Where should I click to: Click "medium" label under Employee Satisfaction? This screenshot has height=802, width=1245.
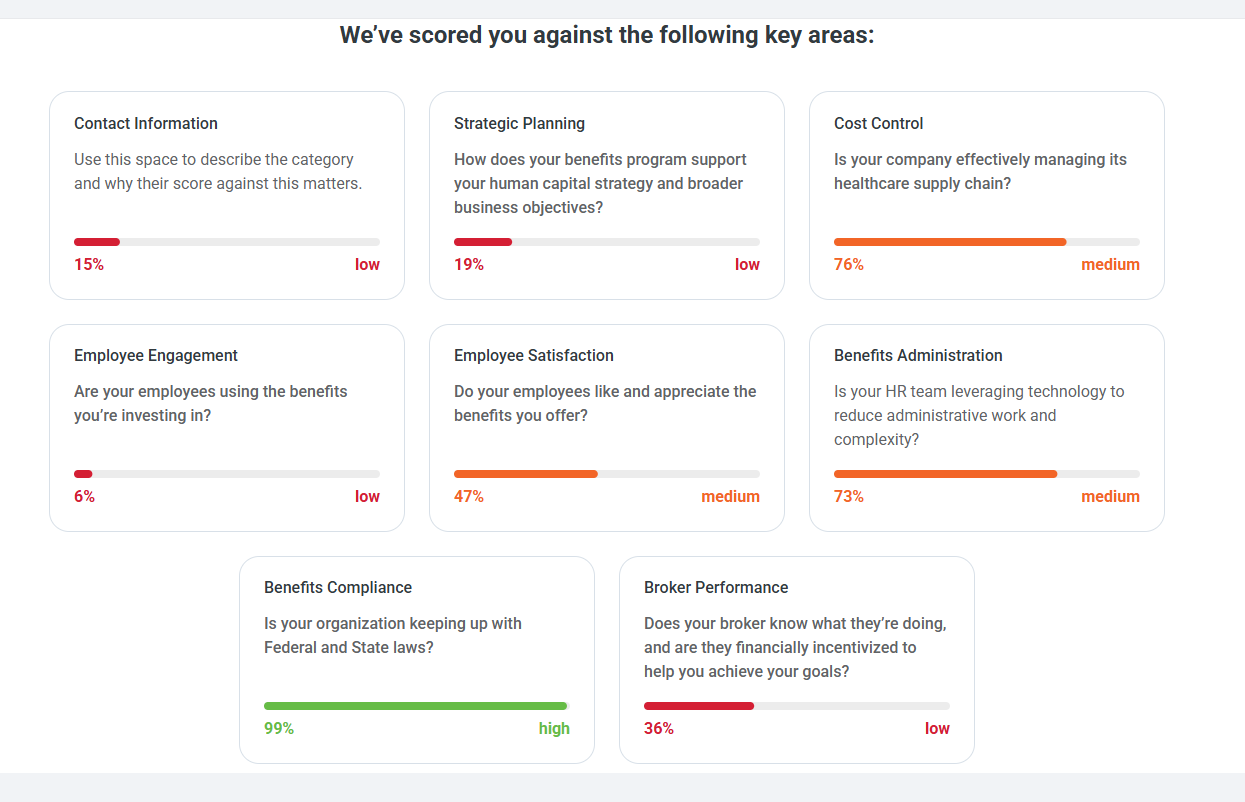point(730,497)
